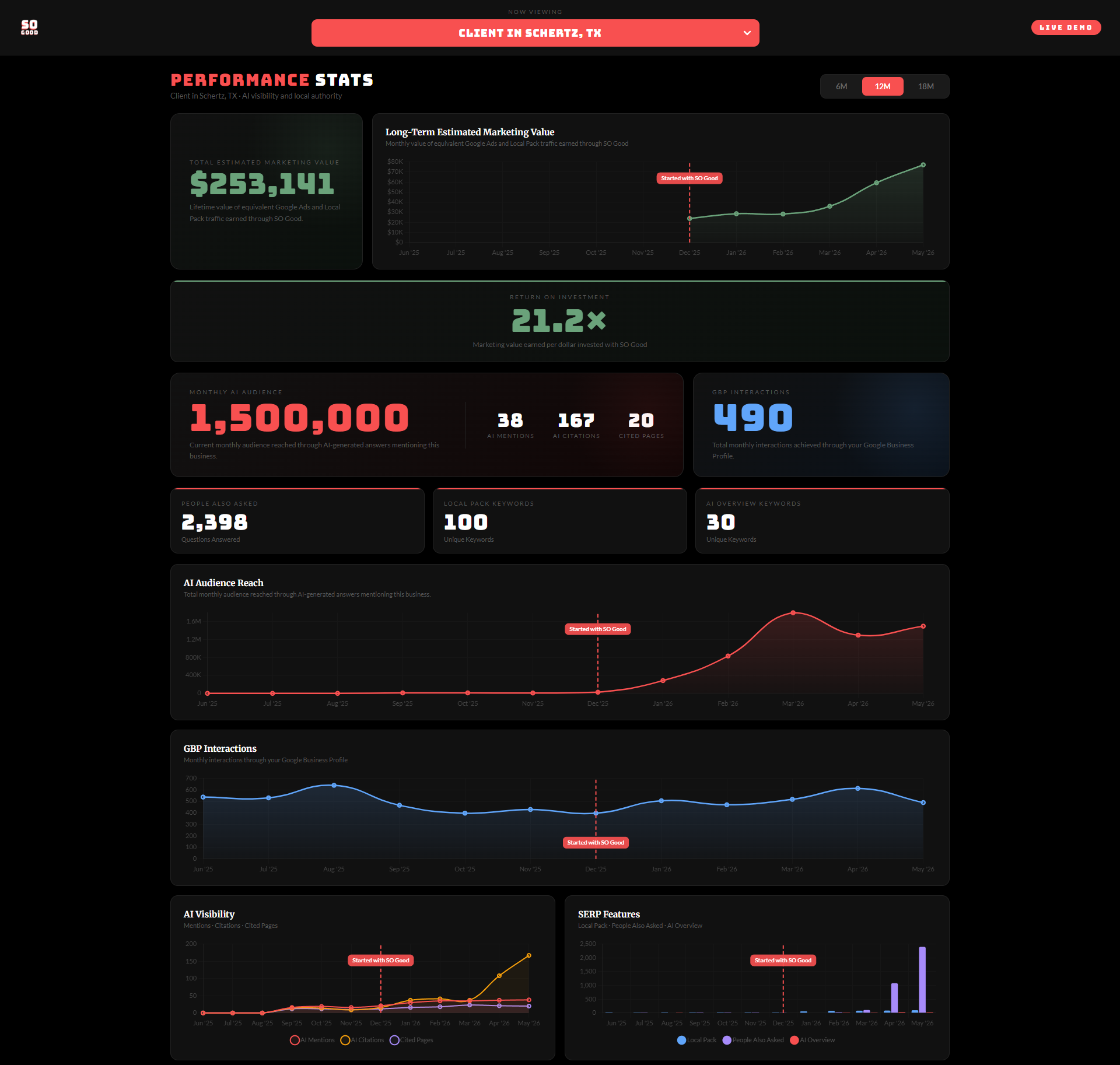Click the AI Audience Reach chart title
The height and width of the screenshot is (1065, 1120).
(x=223, y=583)
